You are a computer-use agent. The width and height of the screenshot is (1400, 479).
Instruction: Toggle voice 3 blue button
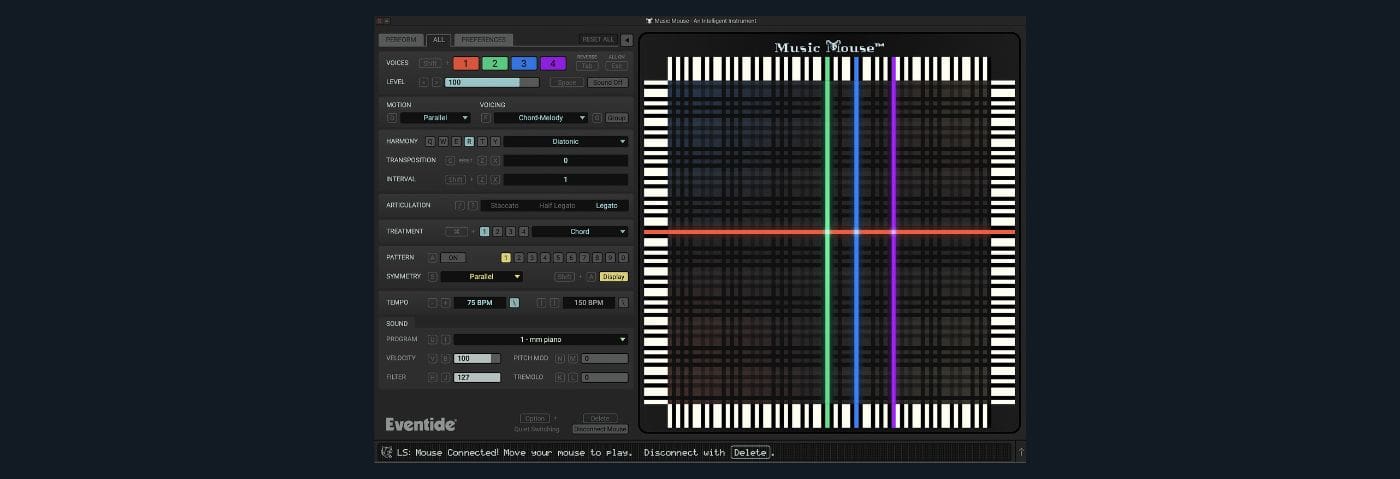(x=524, y=63)
